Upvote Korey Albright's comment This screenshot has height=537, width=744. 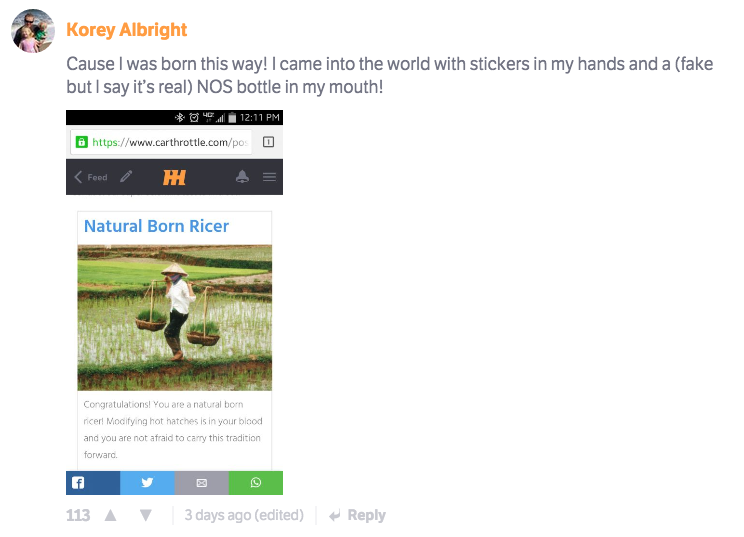[111, 515]
